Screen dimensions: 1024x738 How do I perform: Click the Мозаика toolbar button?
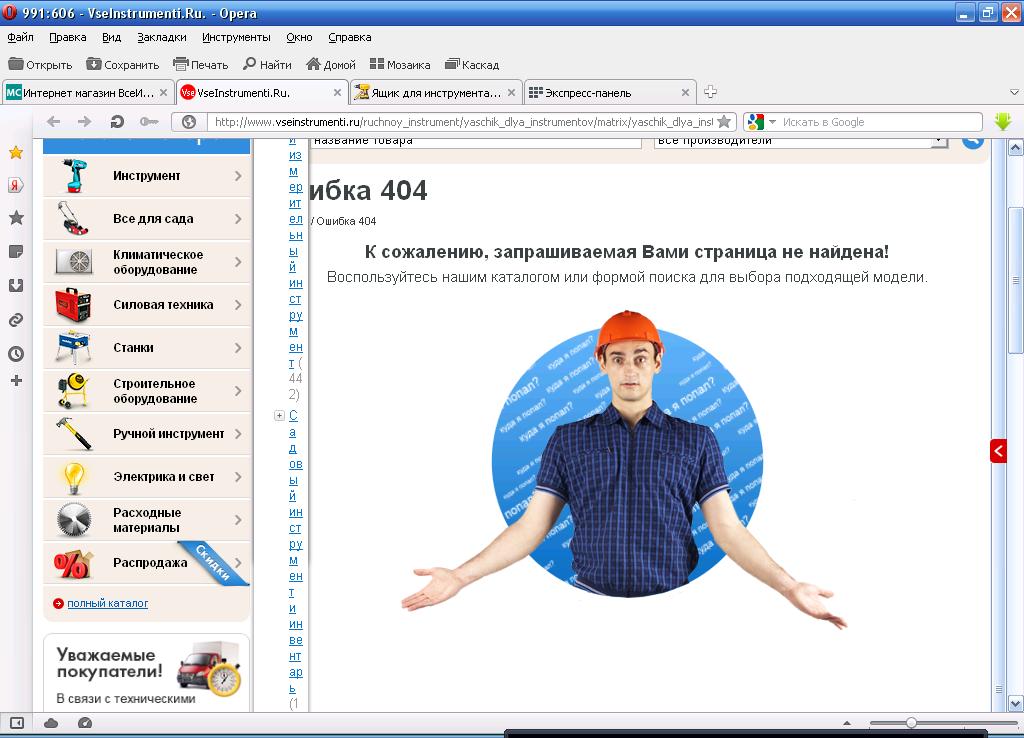pos(400,65)
